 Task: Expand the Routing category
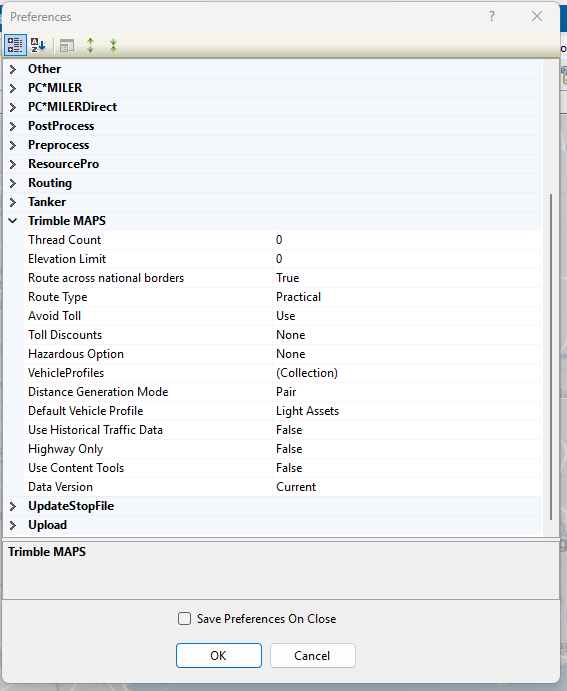[x=13, y=183]
